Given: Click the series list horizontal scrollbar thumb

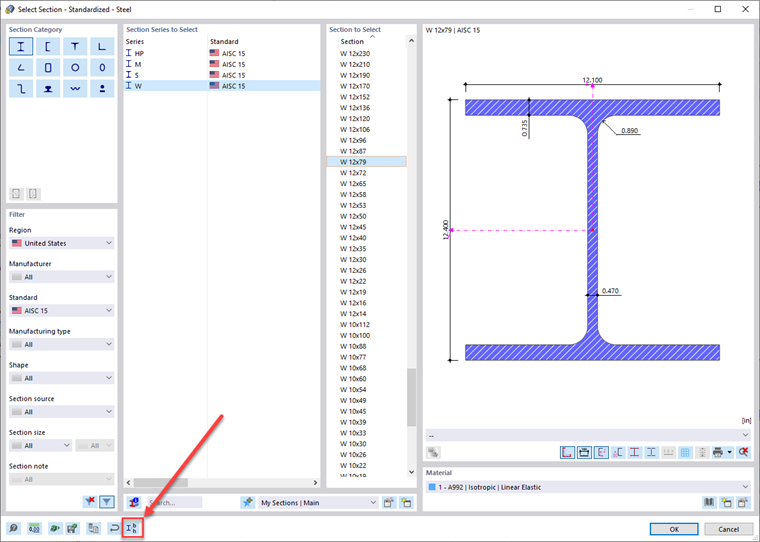Looking at the screenshot, I should point(161,483).
